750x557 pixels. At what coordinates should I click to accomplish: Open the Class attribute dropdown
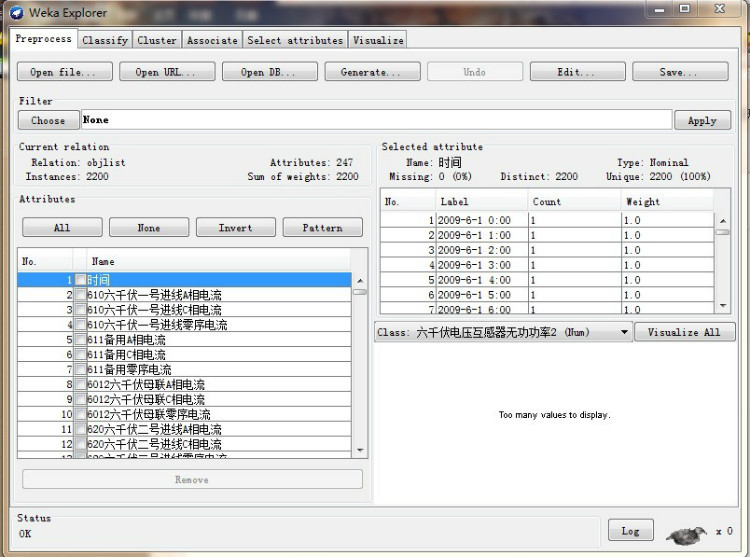pyautogui.click(x=503, y=332)
